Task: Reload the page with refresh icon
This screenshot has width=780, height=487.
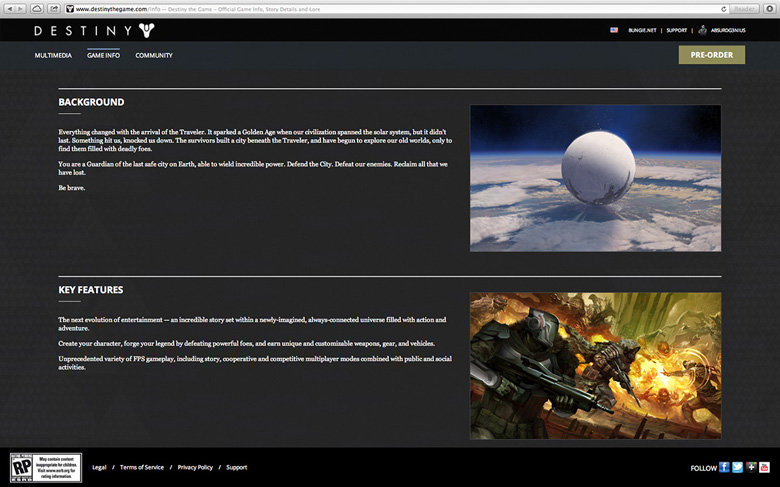Action: coord(723,8)
